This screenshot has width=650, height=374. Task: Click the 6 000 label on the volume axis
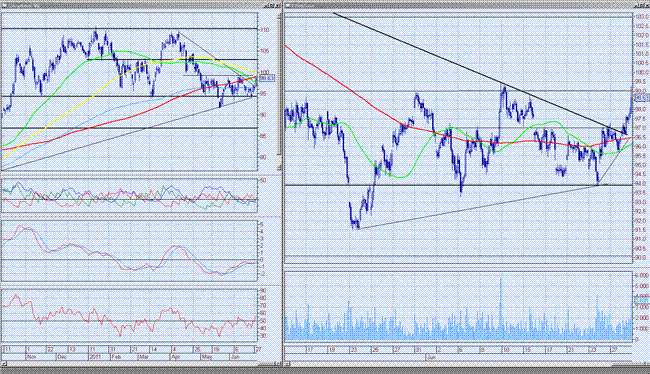[642, 275]
